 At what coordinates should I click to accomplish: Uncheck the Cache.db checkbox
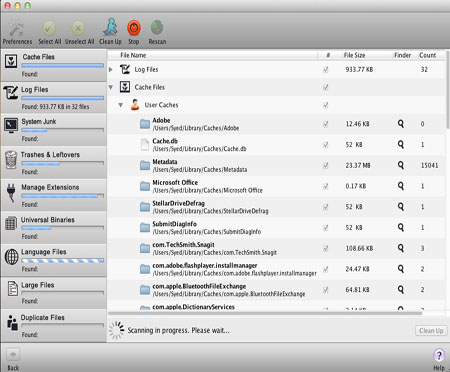(325, 145)
